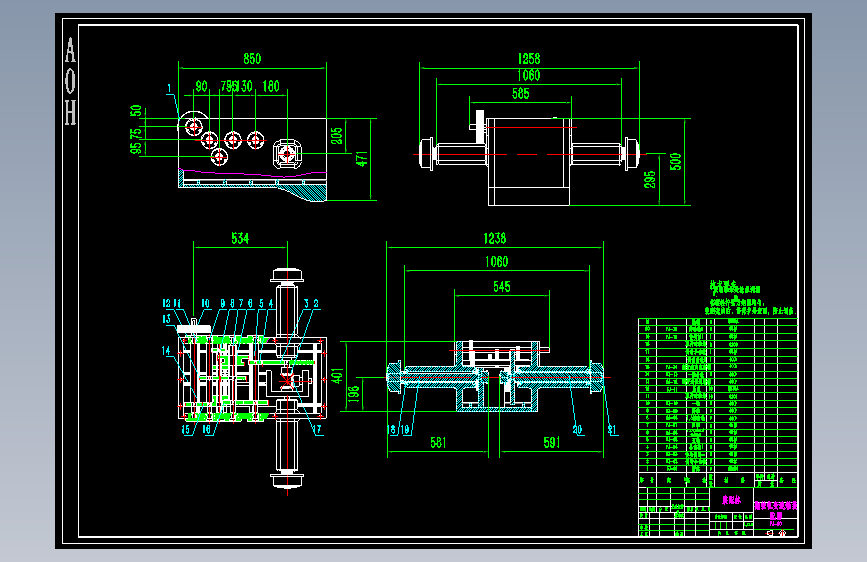Image resolution: width=867 pixels, height=562 pixels.
Task: Select the 534 dimension text
Action: pos(240,238)
